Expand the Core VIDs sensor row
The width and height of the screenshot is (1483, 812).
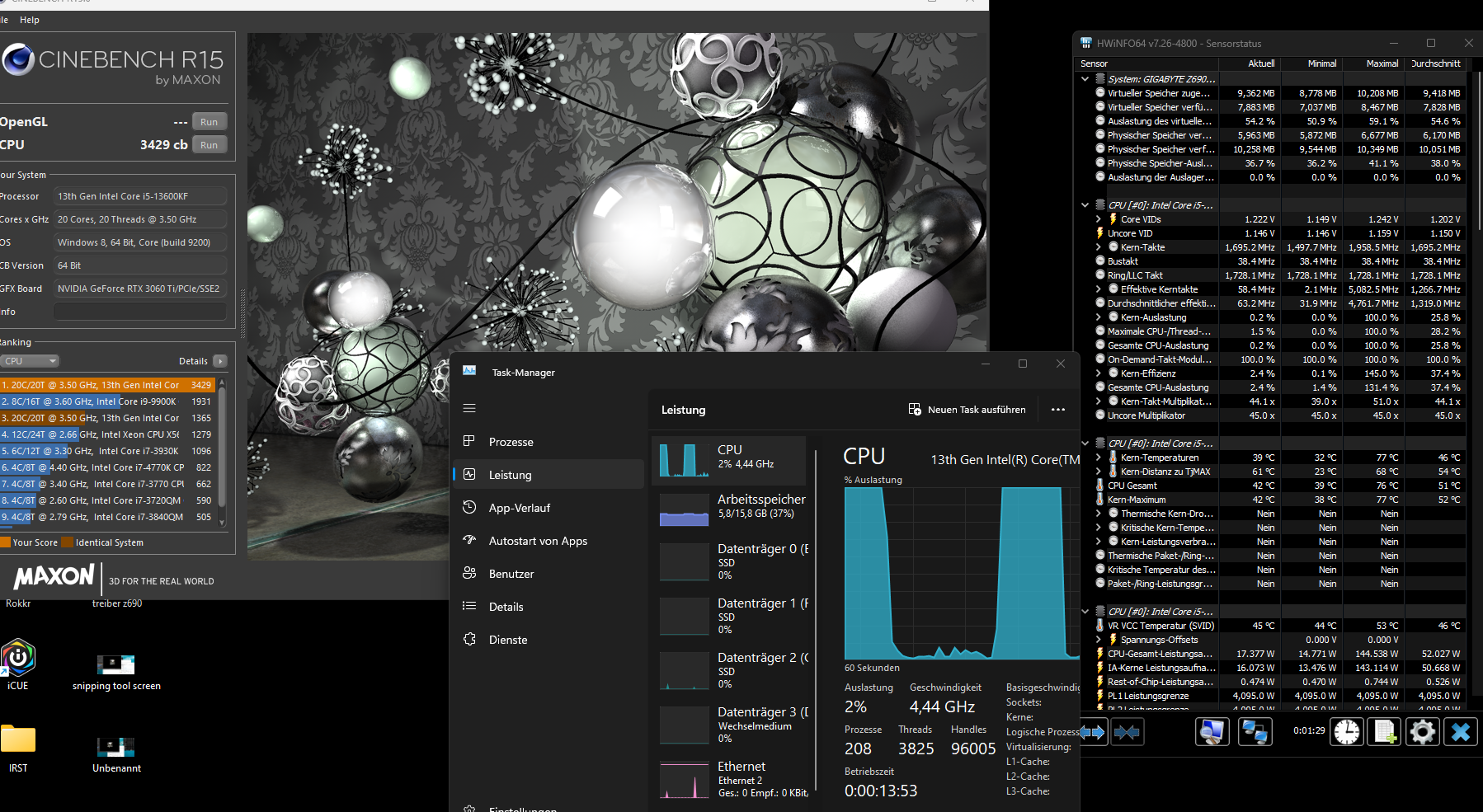click(1099, 219)
